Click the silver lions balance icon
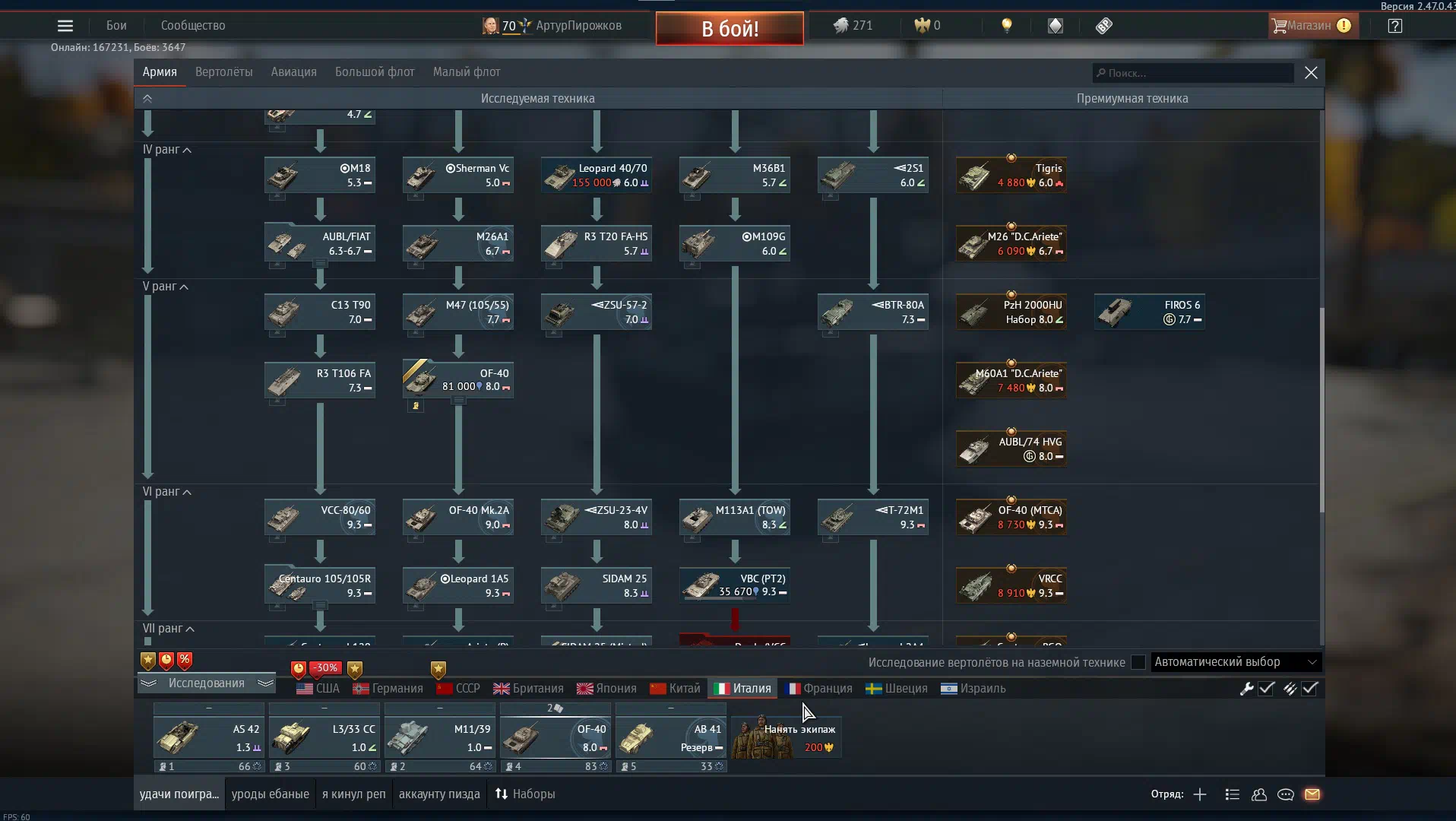The height and width of the screenshot is (821, 1456). [x=840, y=26]
